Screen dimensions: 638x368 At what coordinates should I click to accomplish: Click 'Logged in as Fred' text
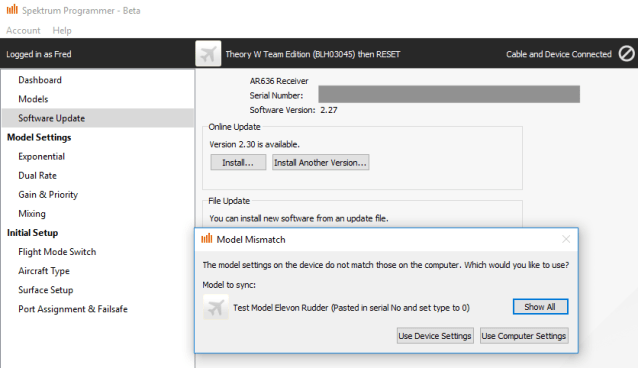pos(39,54)
